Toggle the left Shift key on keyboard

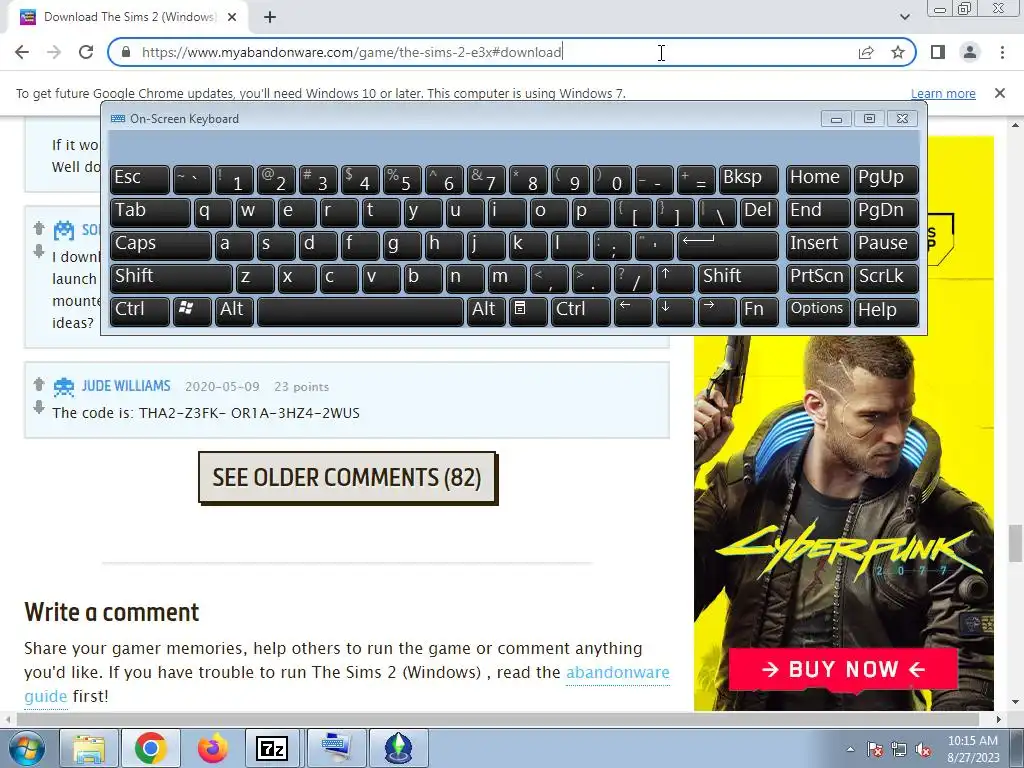pyautogui.click(x=171, y=278)
